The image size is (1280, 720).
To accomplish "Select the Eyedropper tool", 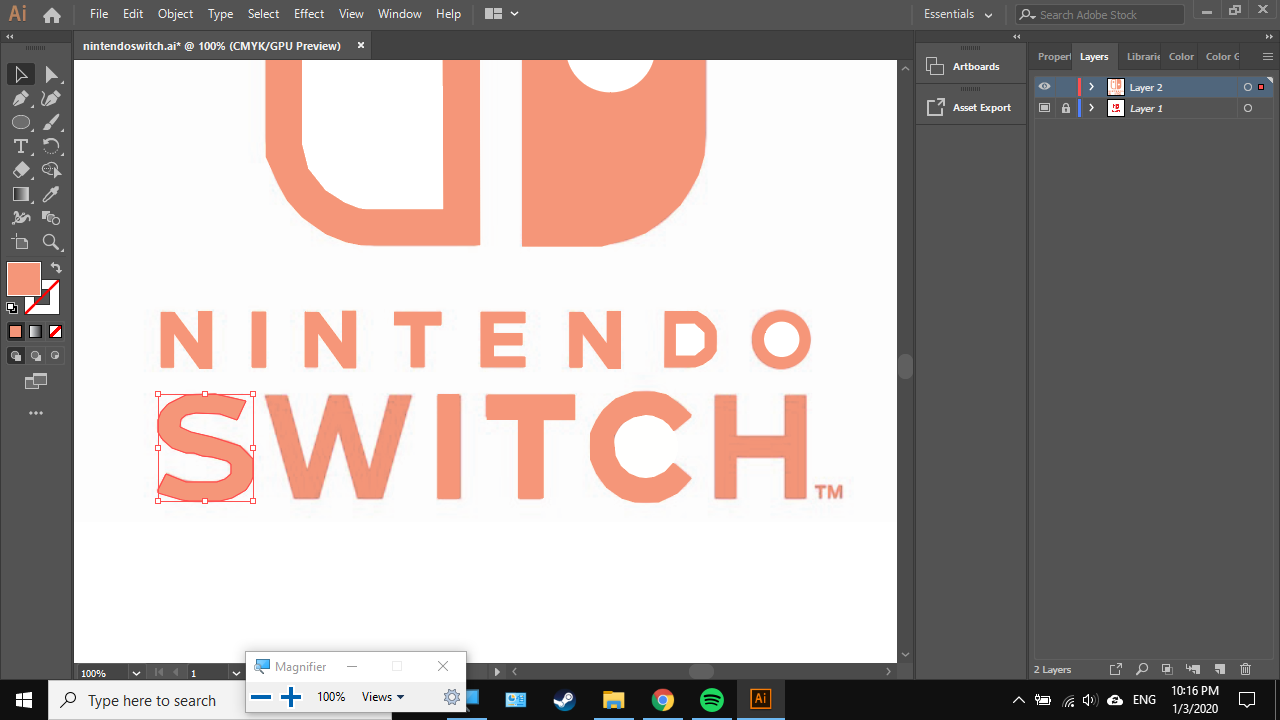I will pos(52,195).
